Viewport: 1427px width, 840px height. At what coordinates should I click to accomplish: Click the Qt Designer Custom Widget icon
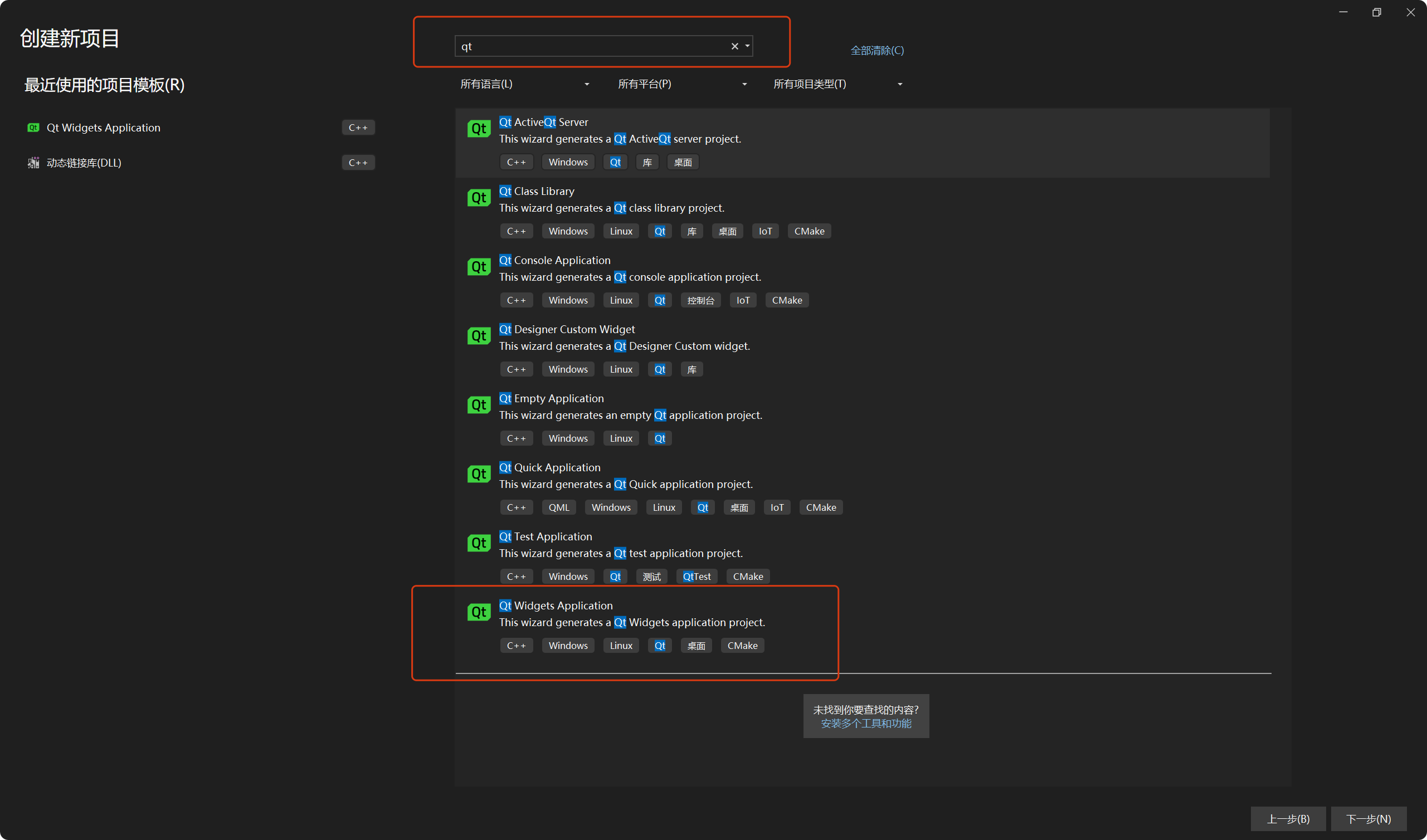(x=479, y=336)
